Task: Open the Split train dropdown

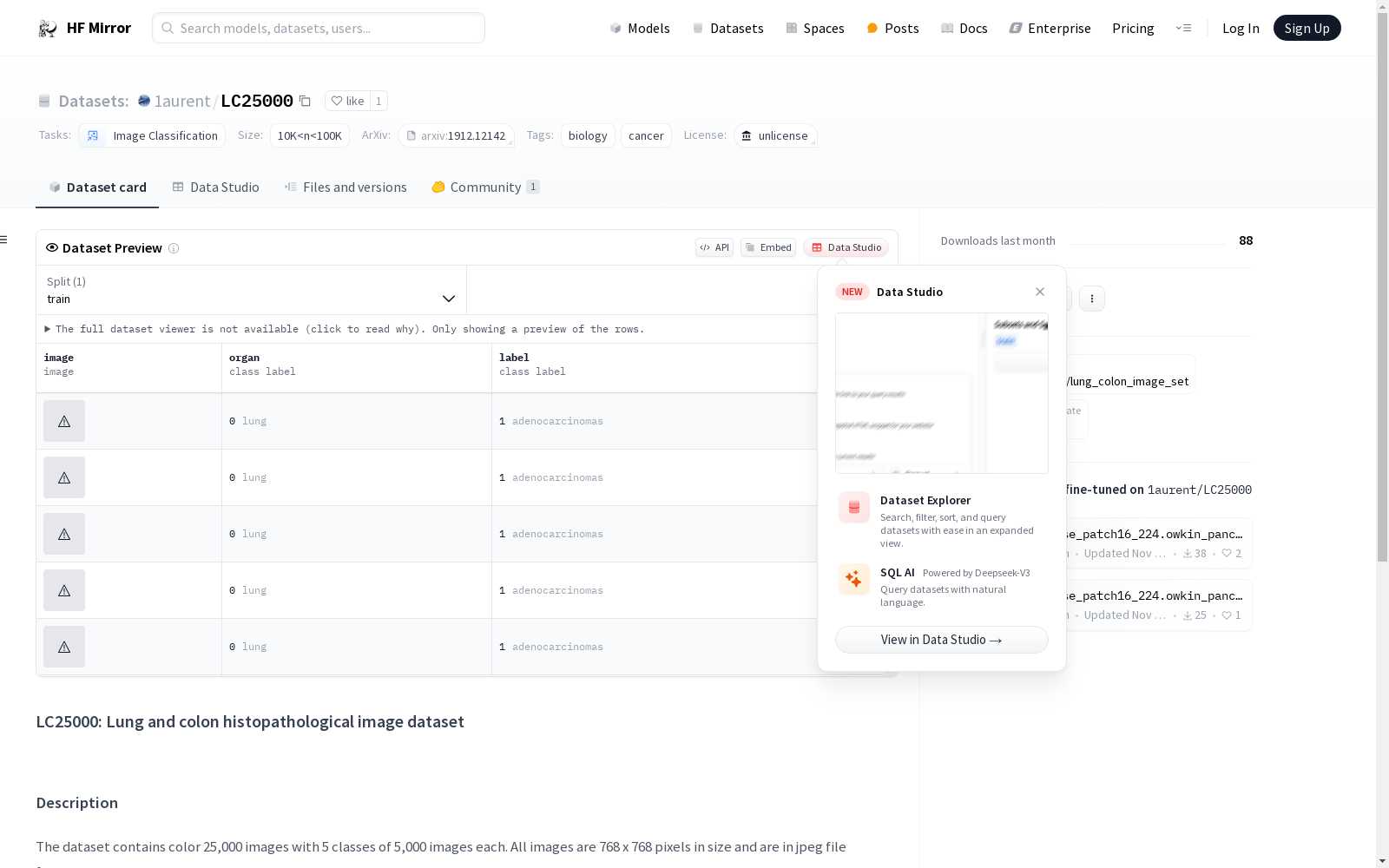Action: tap(252, 290)
